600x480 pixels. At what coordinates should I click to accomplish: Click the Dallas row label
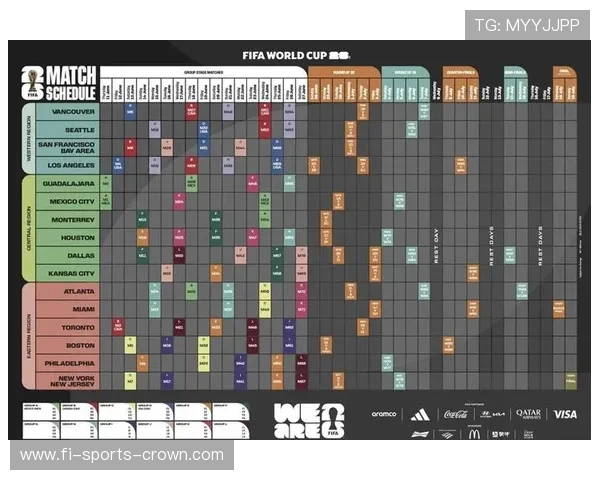pos(68,255)
